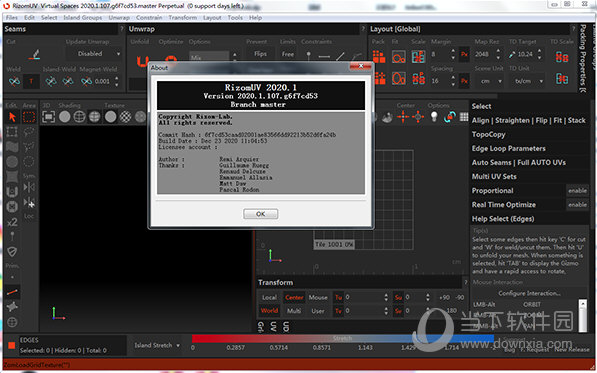Open the Edit menu

[29, 18]
